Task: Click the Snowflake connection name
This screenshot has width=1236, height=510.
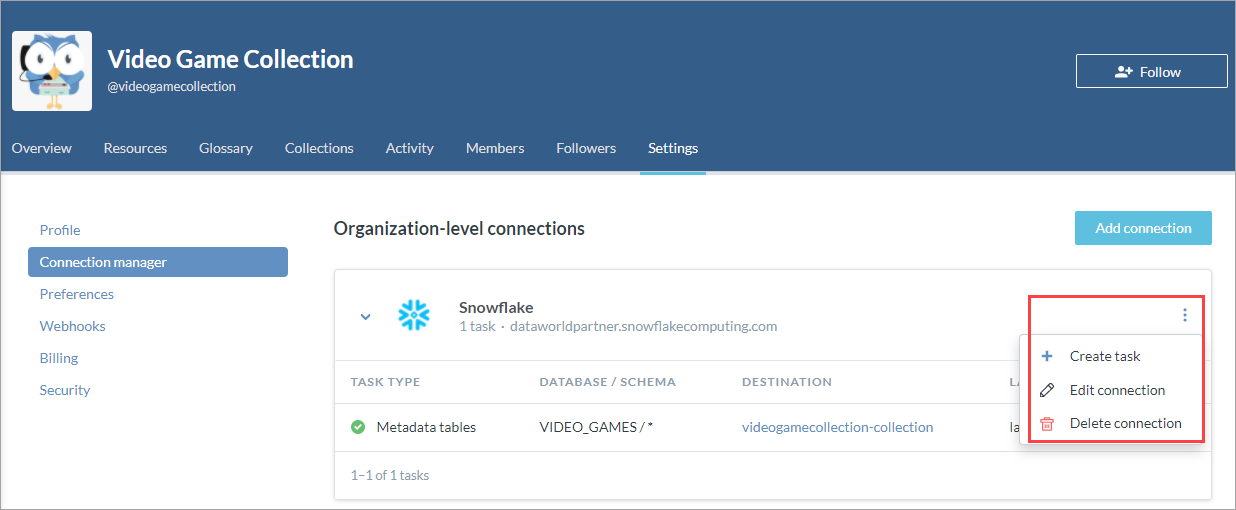Action: pos(496,307)
